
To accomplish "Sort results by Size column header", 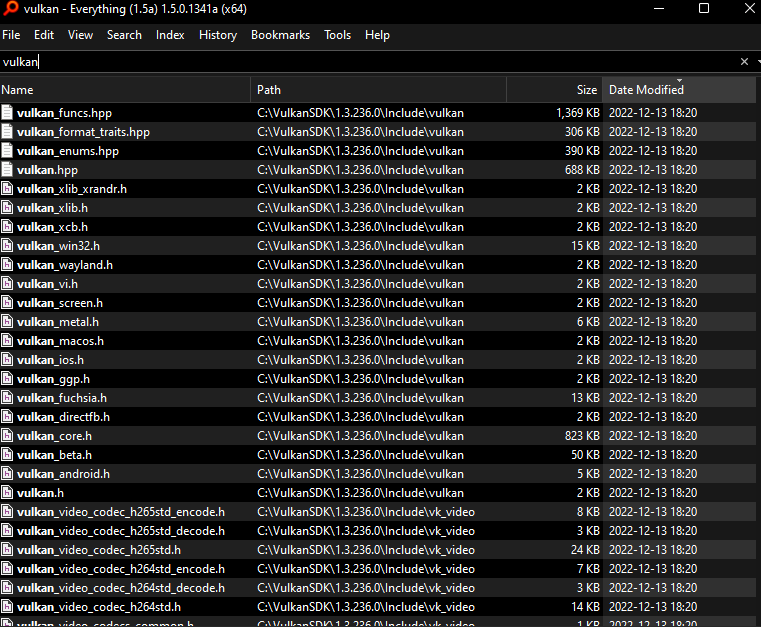I will click(555, 90).
